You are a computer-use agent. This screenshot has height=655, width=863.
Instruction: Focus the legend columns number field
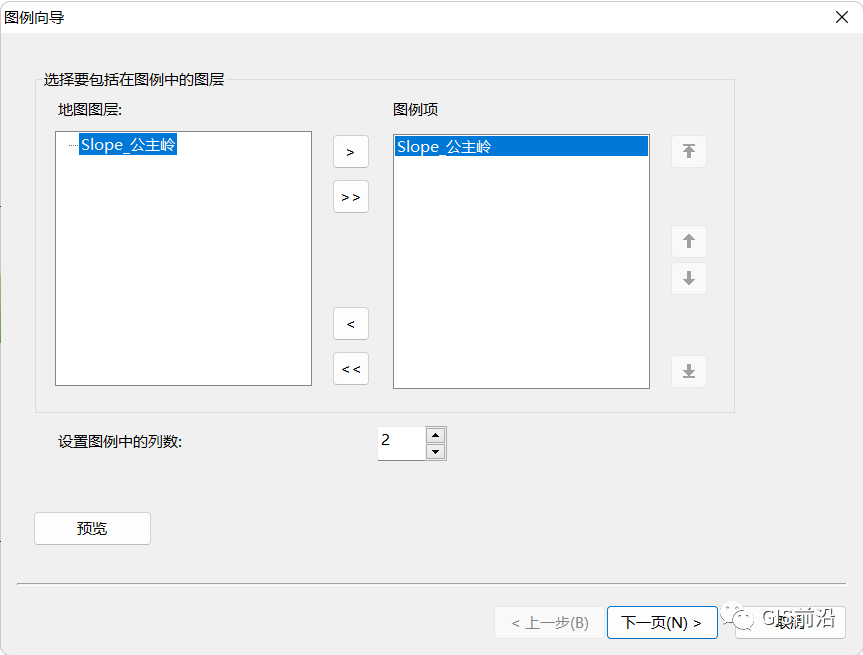402,443
